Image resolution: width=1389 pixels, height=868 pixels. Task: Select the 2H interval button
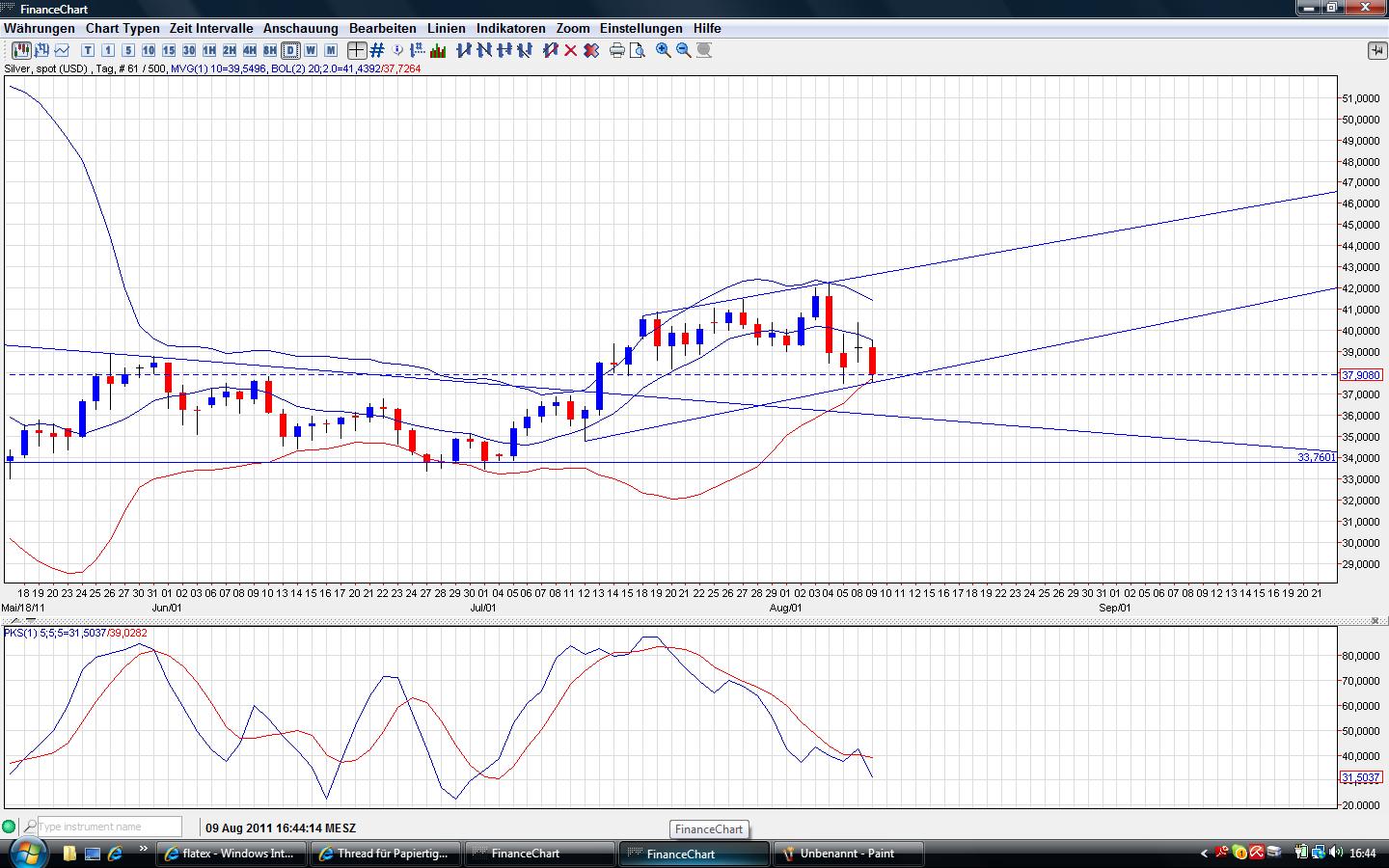[x=230, y=50]
